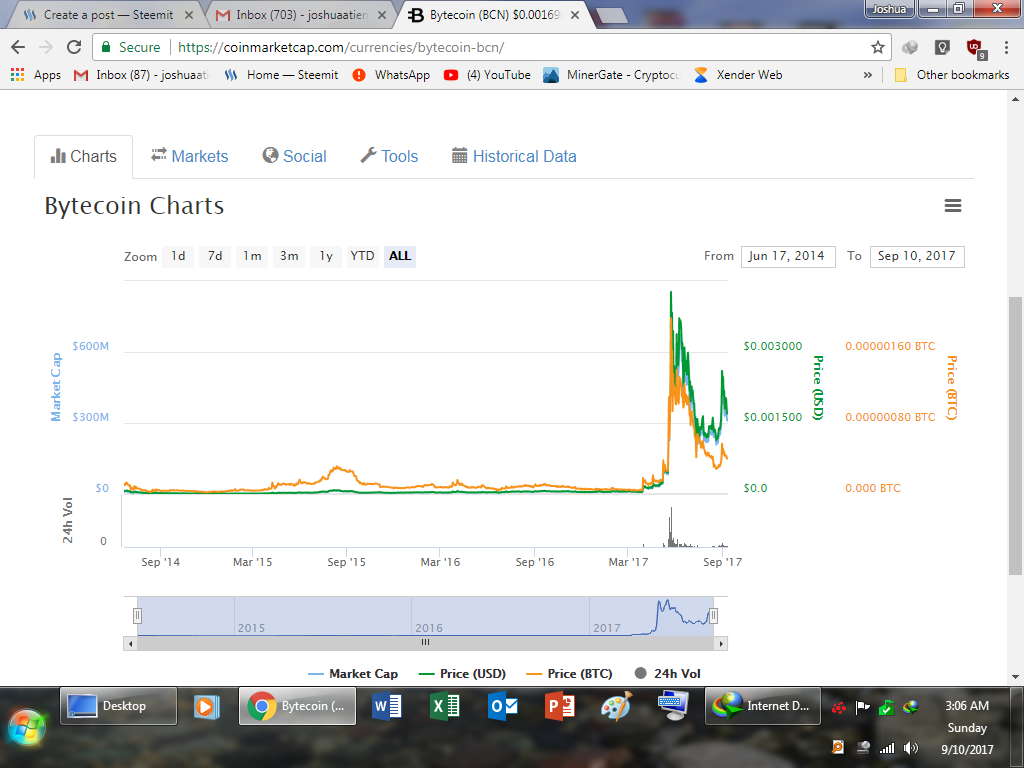The width and height of the screenshot is (1024, 768).
Task: Set chart zoom to ALL
Action: click(x=400, y=256)
